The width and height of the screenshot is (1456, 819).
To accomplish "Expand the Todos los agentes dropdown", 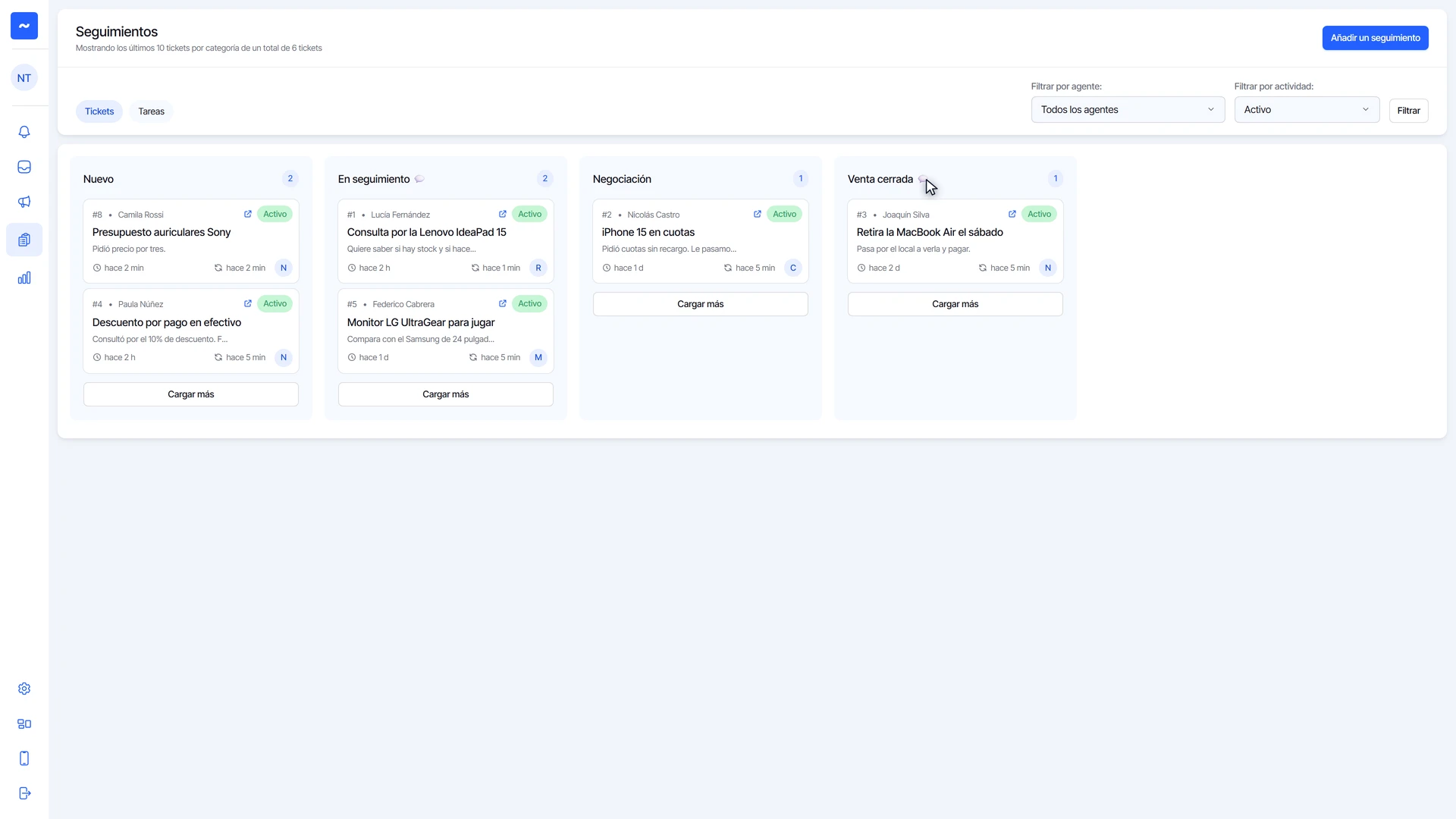I will click(x=1128, y=110).
